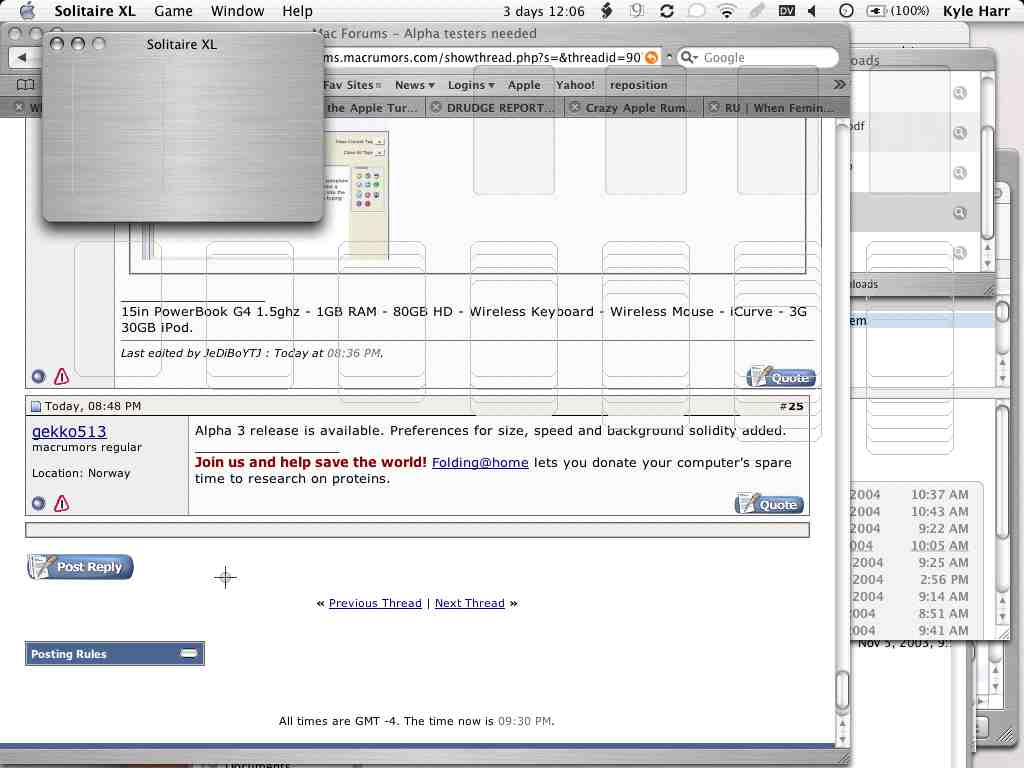Click the Solitaire XL window title bar
The image size is (1024, 768).
pyautogui.click(x=182, y=44)
